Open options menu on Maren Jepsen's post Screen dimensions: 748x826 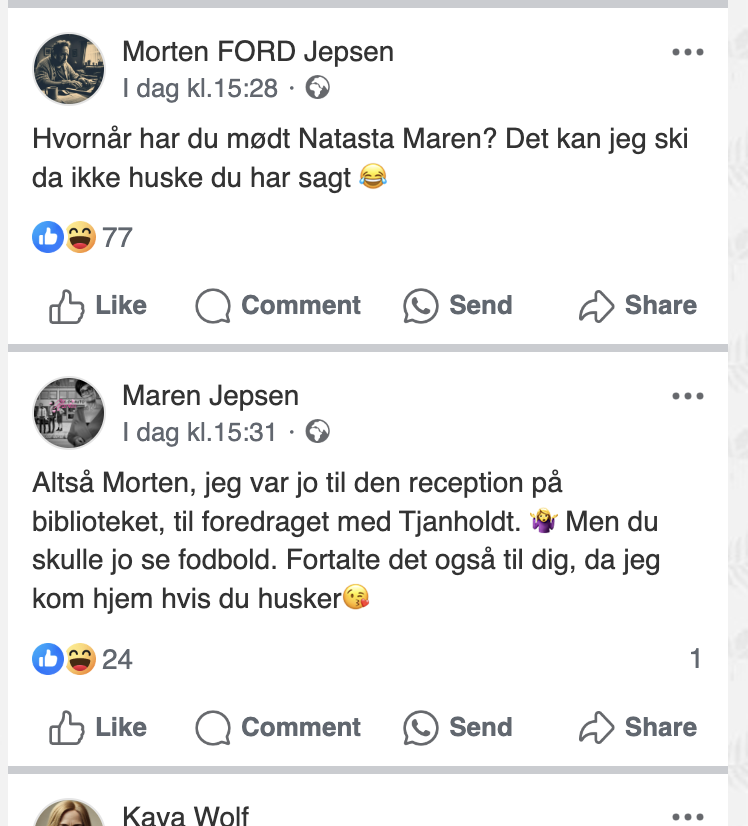(x=688, y=397)
